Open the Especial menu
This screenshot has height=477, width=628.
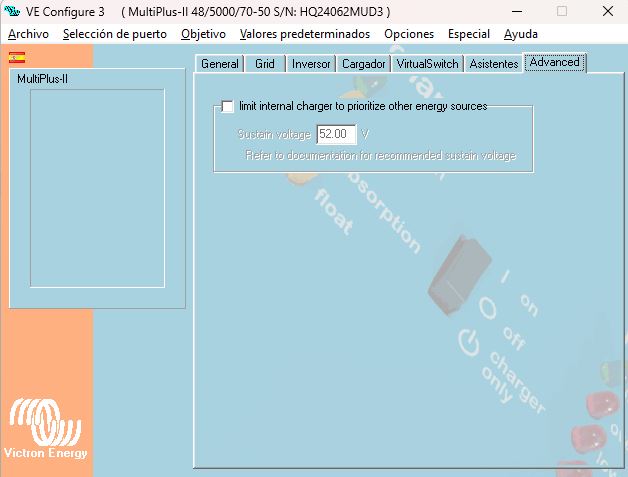click(469, 34)
